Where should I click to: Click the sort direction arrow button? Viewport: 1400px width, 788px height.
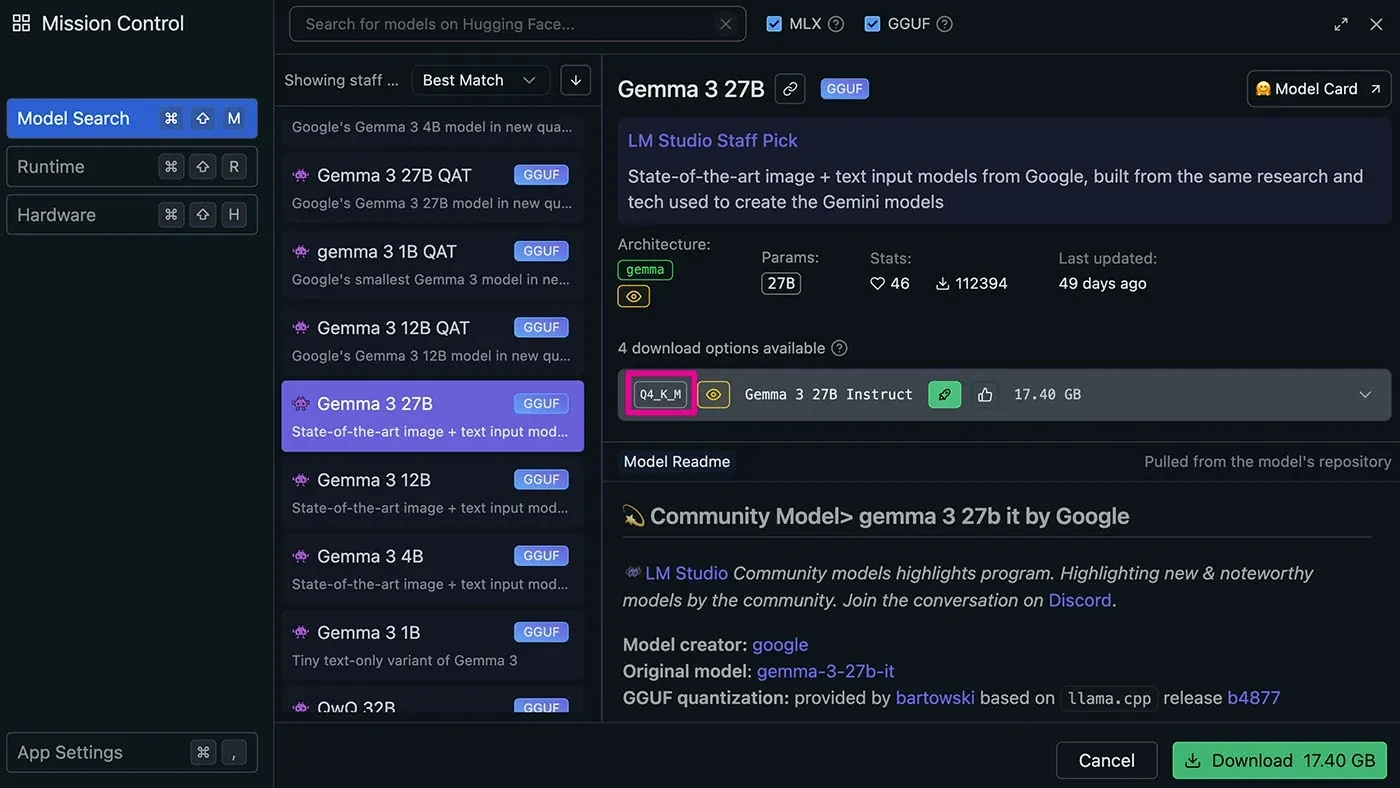click(575, 80)
